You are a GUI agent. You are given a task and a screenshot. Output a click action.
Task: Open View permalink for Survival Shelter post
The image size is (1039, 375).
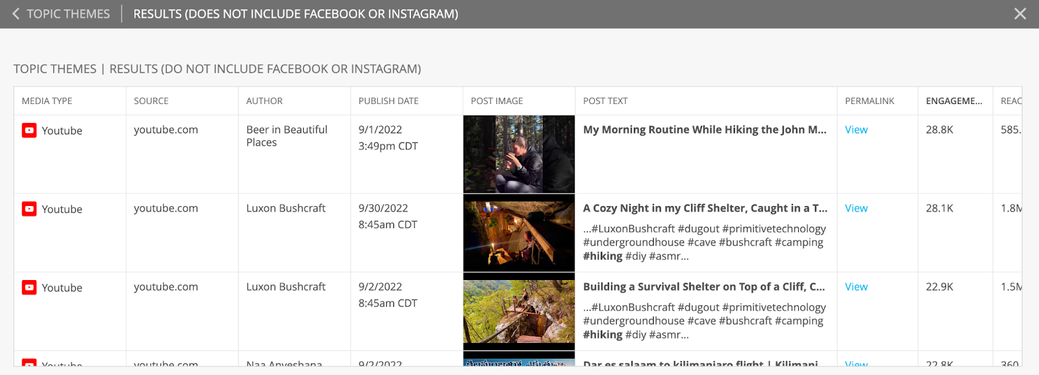[x=856, y=287]
